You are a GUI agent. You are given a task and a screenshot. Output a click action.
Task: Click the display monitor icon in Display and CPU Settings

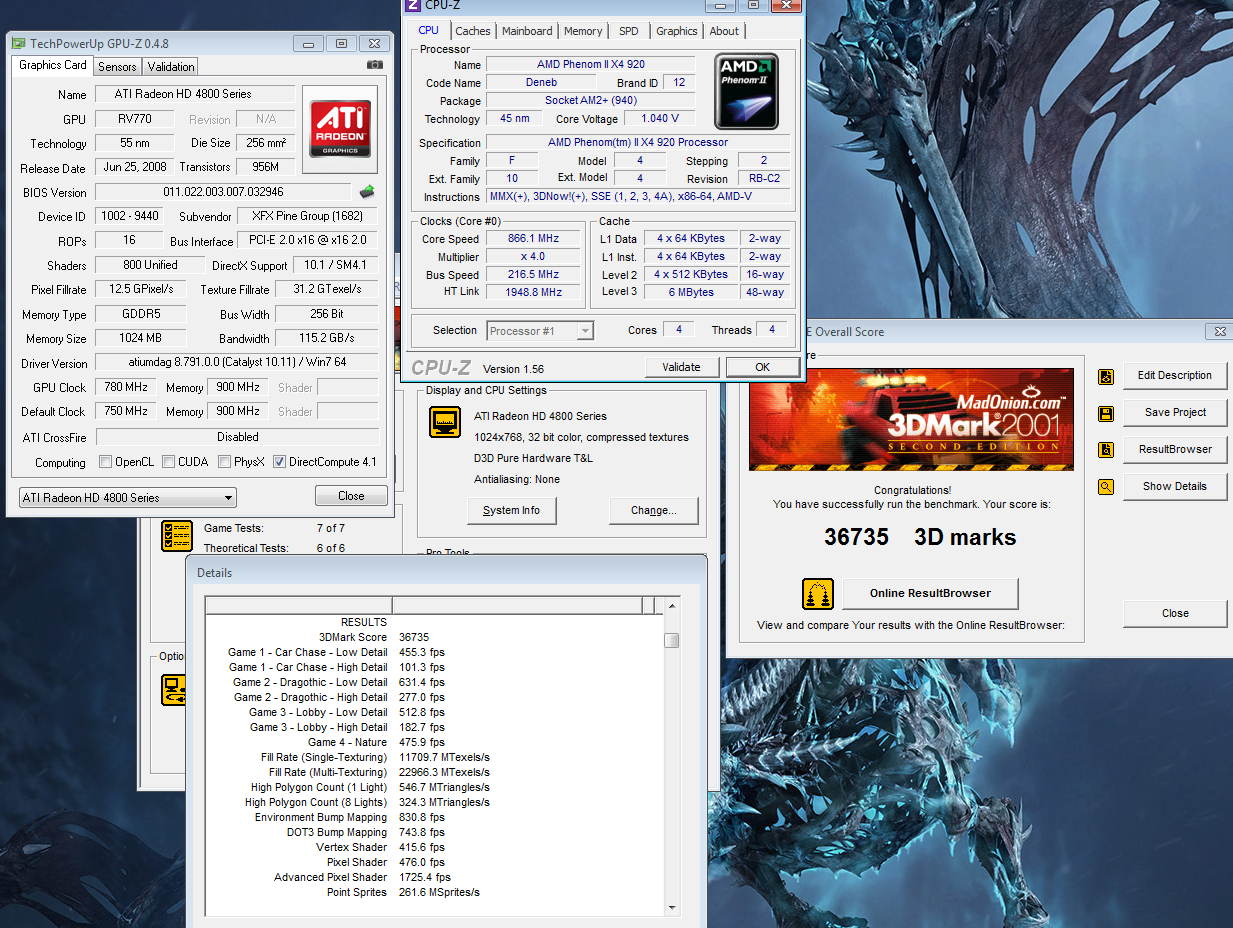coord(445,423)
